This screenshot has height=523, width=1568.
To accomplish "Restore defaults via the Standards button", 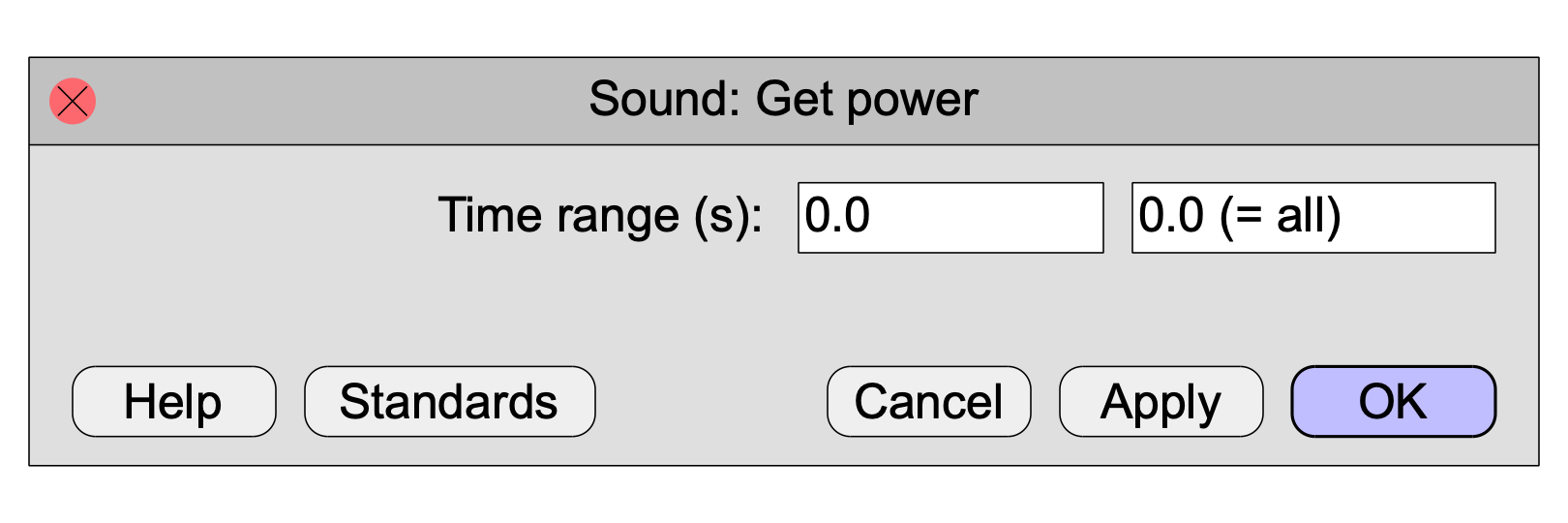I will pyautogui.click(x=450, y=401).
